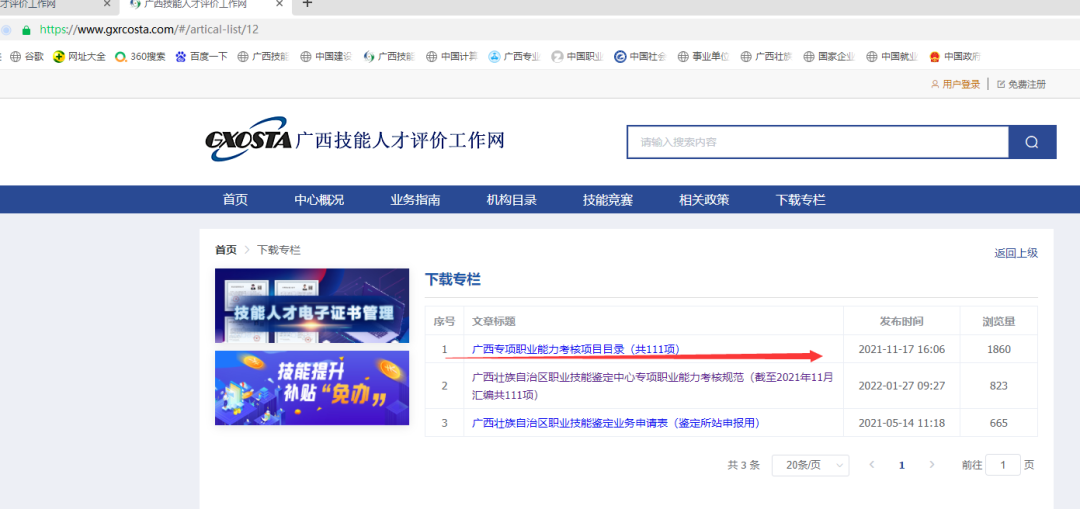Go to previous page arrow

tap(872, 465)
